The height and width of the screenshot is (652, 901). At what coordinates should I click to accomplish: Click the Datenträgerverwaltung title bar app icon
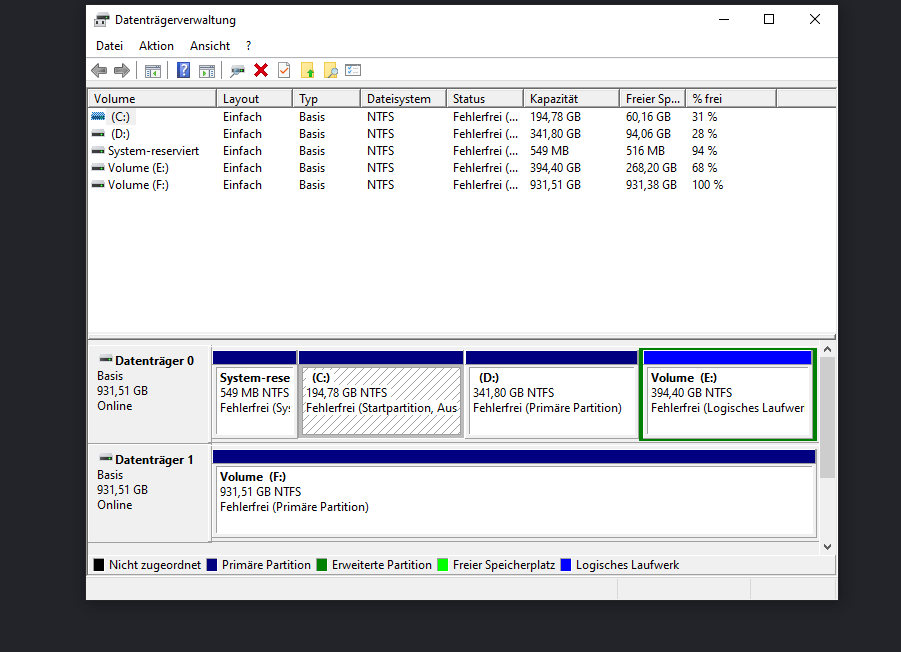[102, 20]
